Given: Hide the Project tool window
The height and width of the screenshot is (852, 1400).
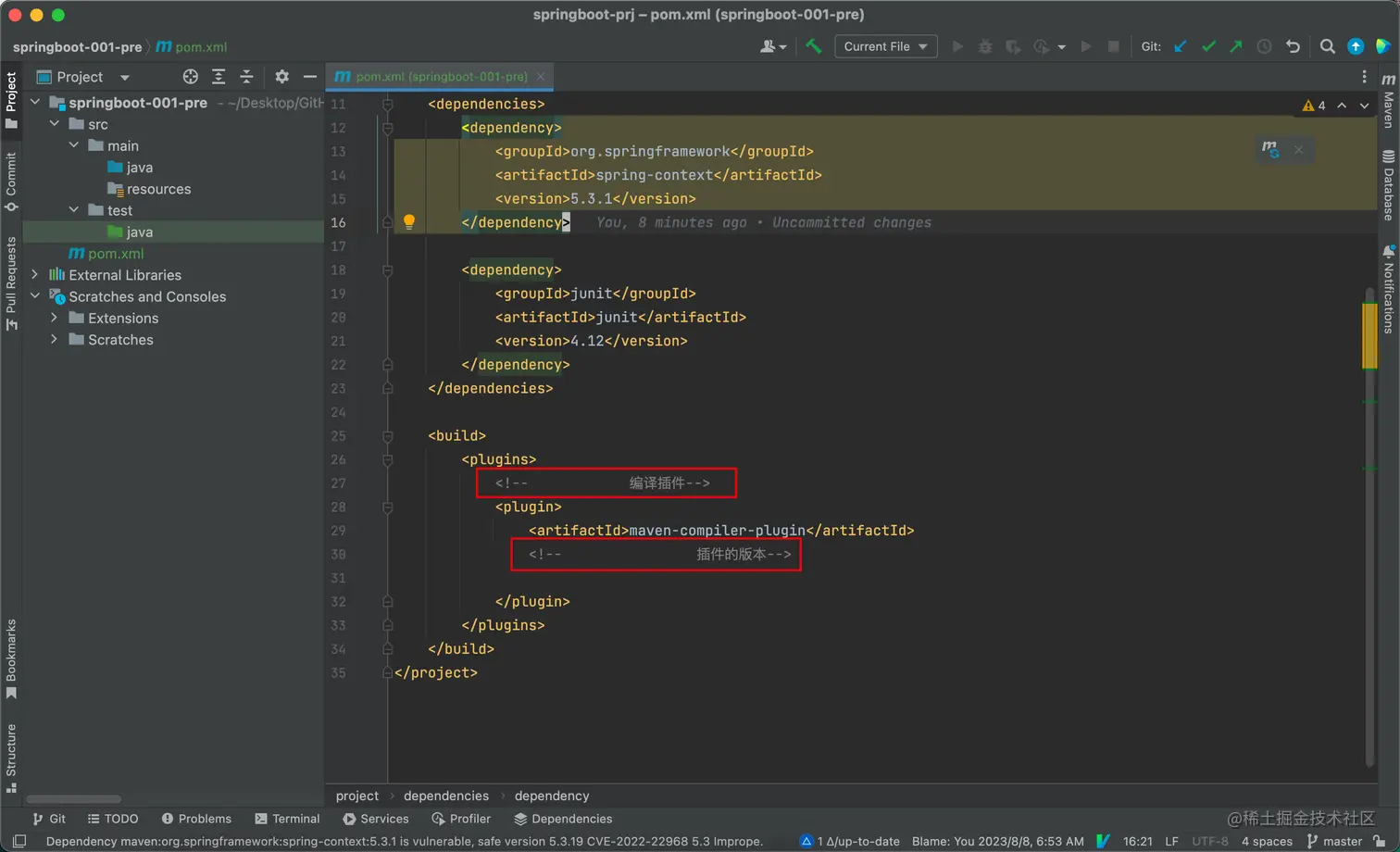Looking at the screenshot, I should click(x=310, y=77).
